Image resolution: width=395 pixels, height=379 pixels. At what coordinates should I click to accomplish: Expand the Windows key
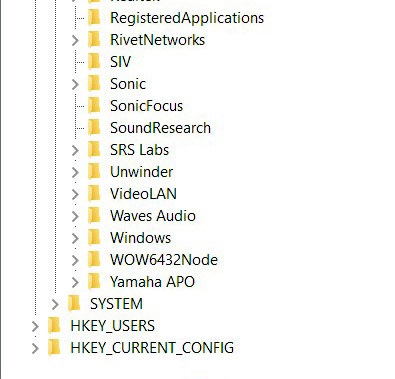click(x=75, y=238)
